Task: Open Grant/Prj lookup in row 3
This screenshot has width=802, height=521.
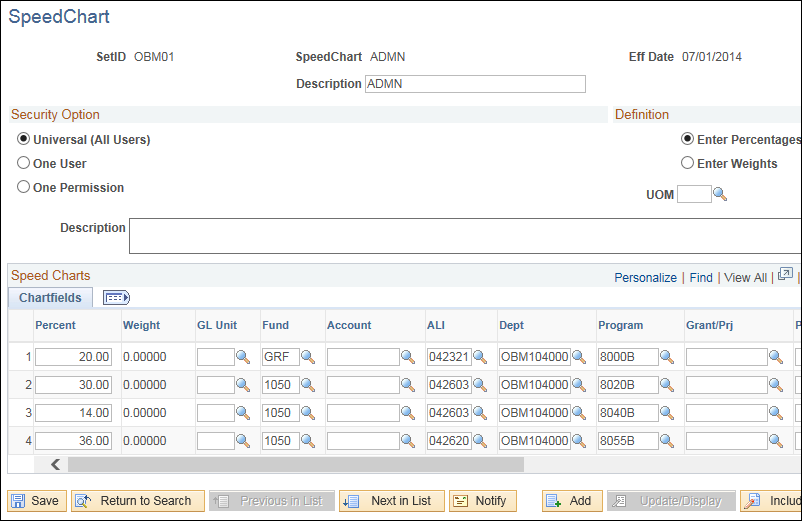Action: 776,413
